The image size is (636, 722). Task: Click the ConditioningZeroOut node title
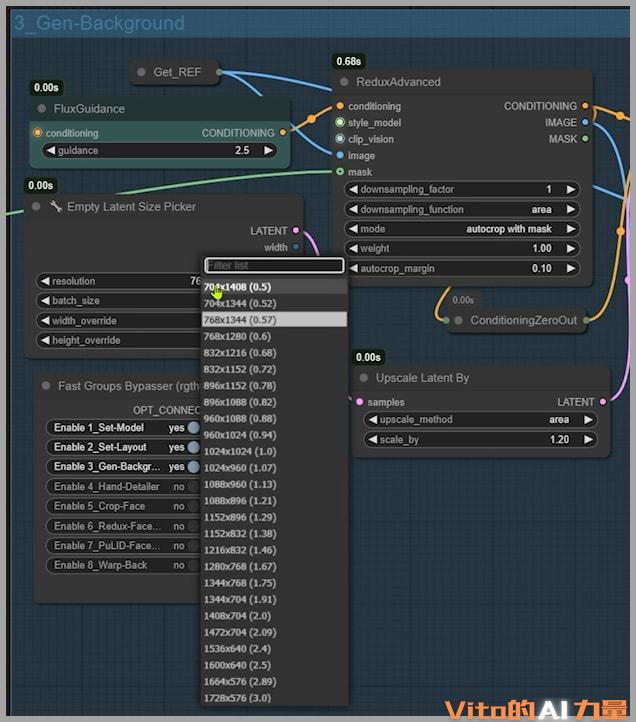coord(523,320)
